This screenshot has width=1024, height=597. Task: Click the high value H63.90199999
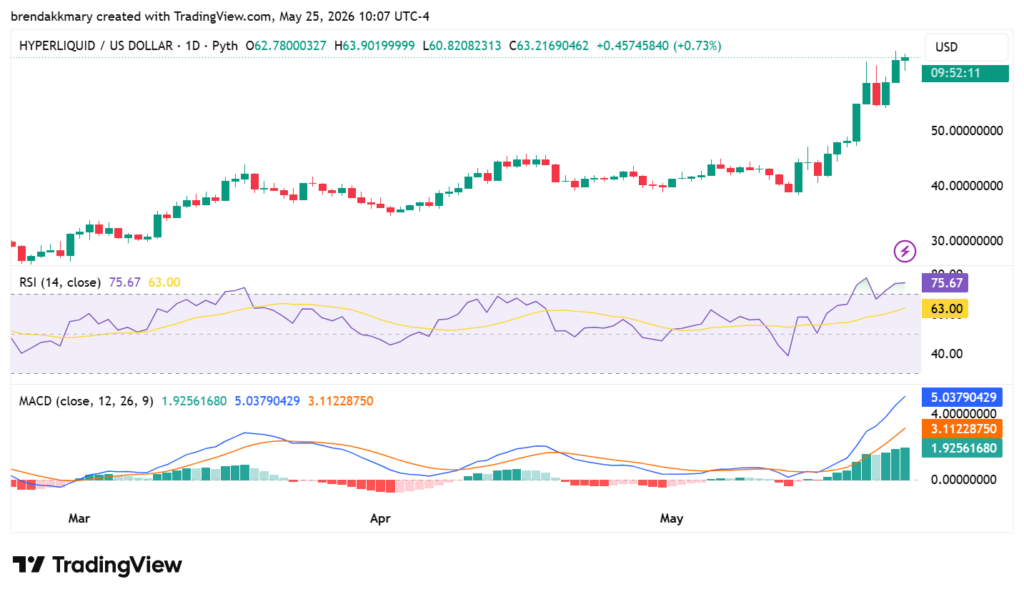point(374,46)
